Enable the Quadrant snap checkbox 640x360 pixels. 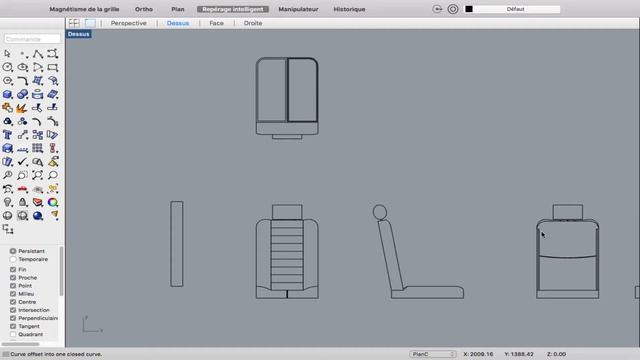click(x=13, y=334)
